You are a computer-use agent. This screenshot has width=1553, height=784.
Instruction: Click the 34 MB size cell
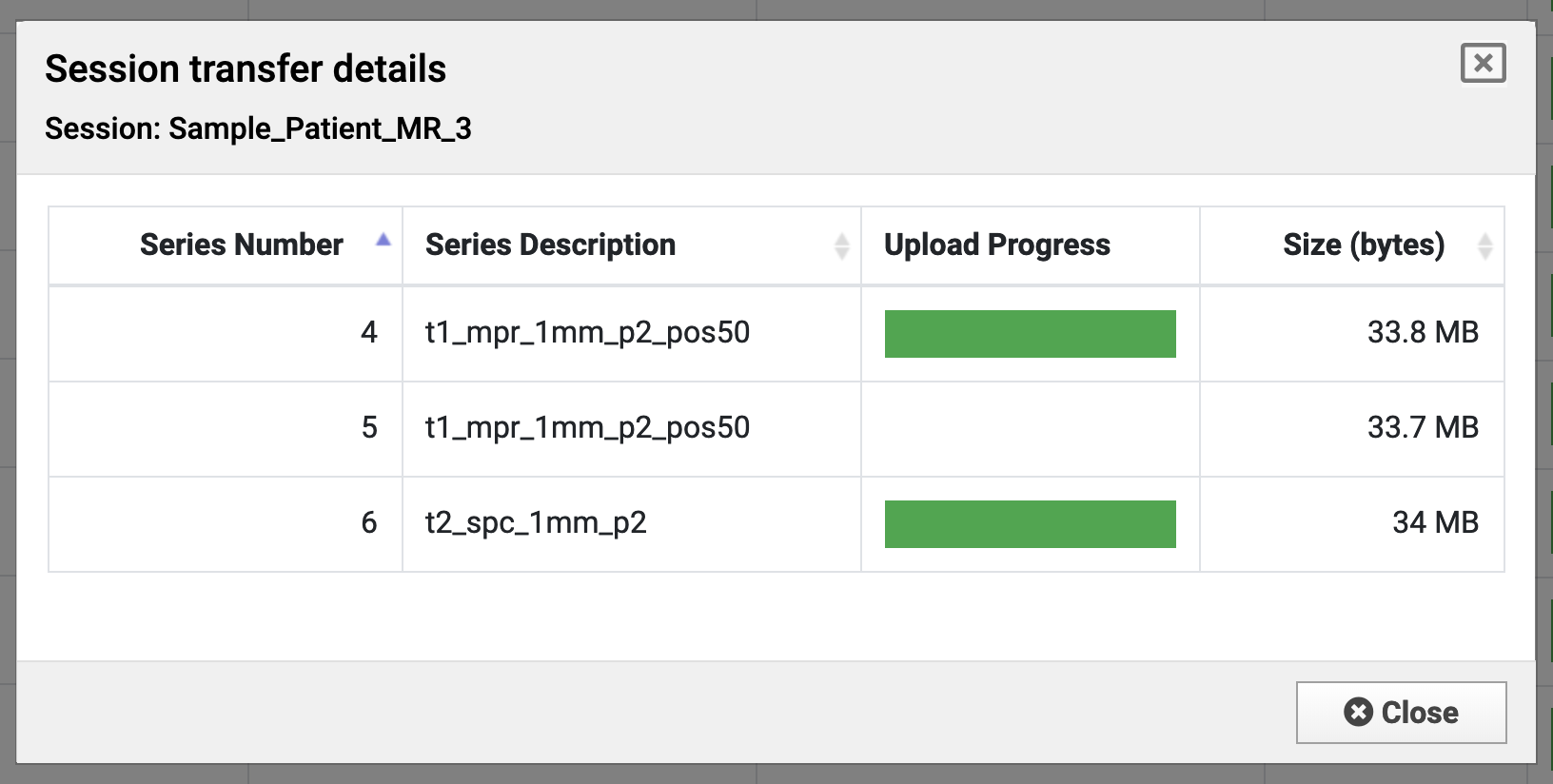1435,523
